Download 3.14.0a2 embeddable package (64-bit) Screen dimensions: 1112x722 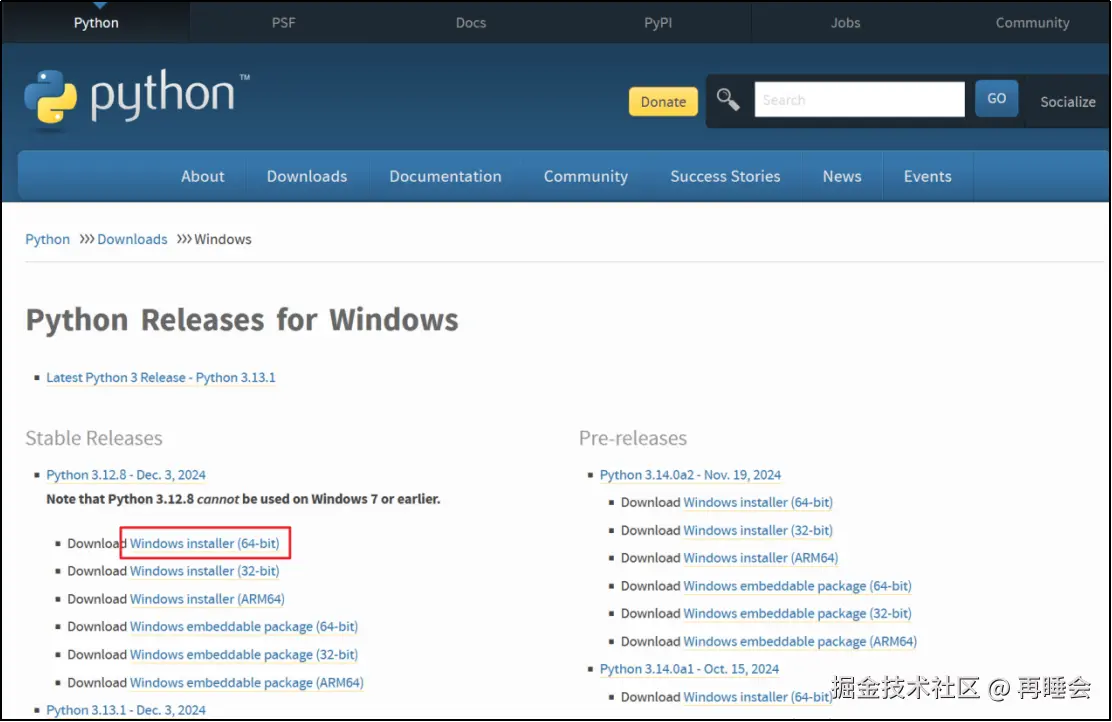click(x=798, y=586)
